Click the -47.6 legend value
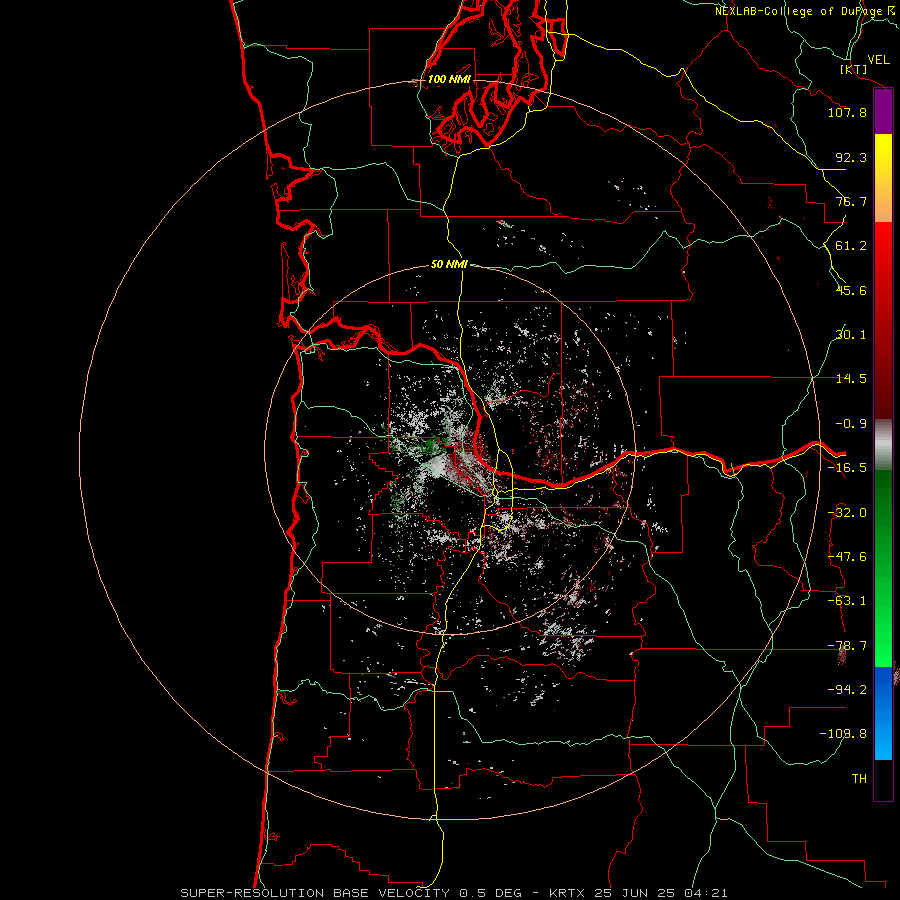 tap(847, 557)
